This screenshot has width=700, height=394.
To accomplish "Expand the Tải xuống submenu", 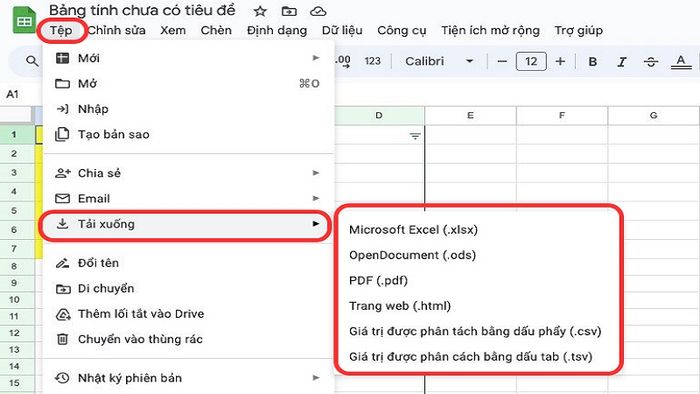I will coord(188,224).
